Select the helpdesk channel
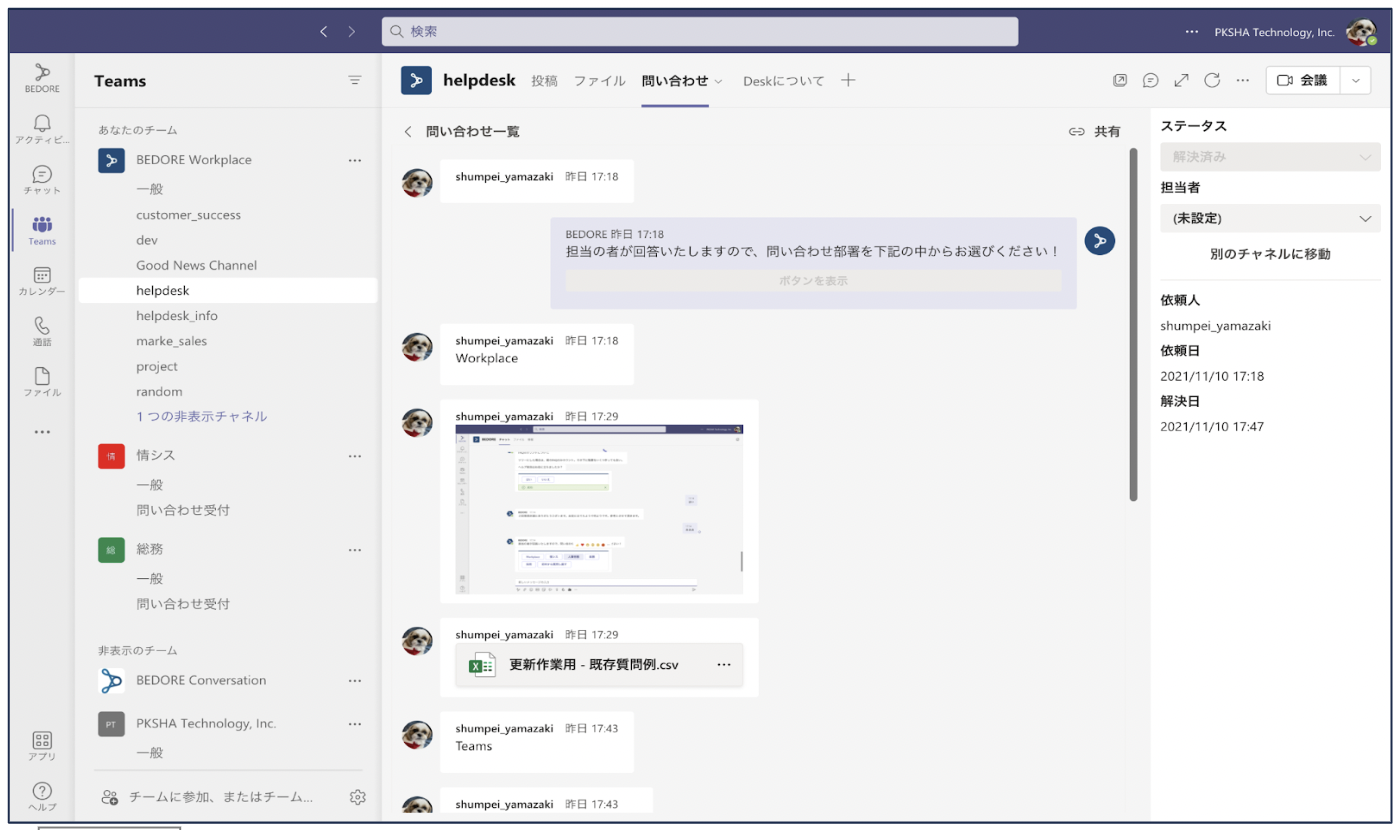The height and width of the screenshot is (830, 1400). tap(228, 291)
